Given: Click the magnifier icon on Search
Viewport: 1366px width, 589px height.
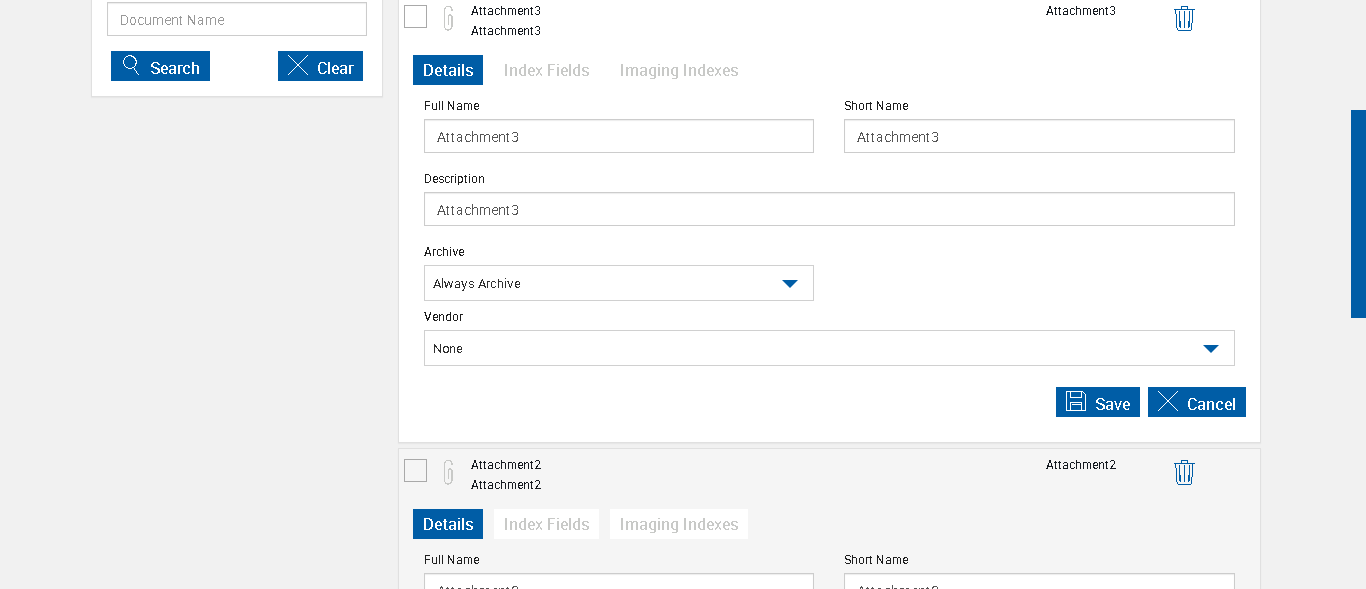Looking at the screenshot, I should point(131,67).
